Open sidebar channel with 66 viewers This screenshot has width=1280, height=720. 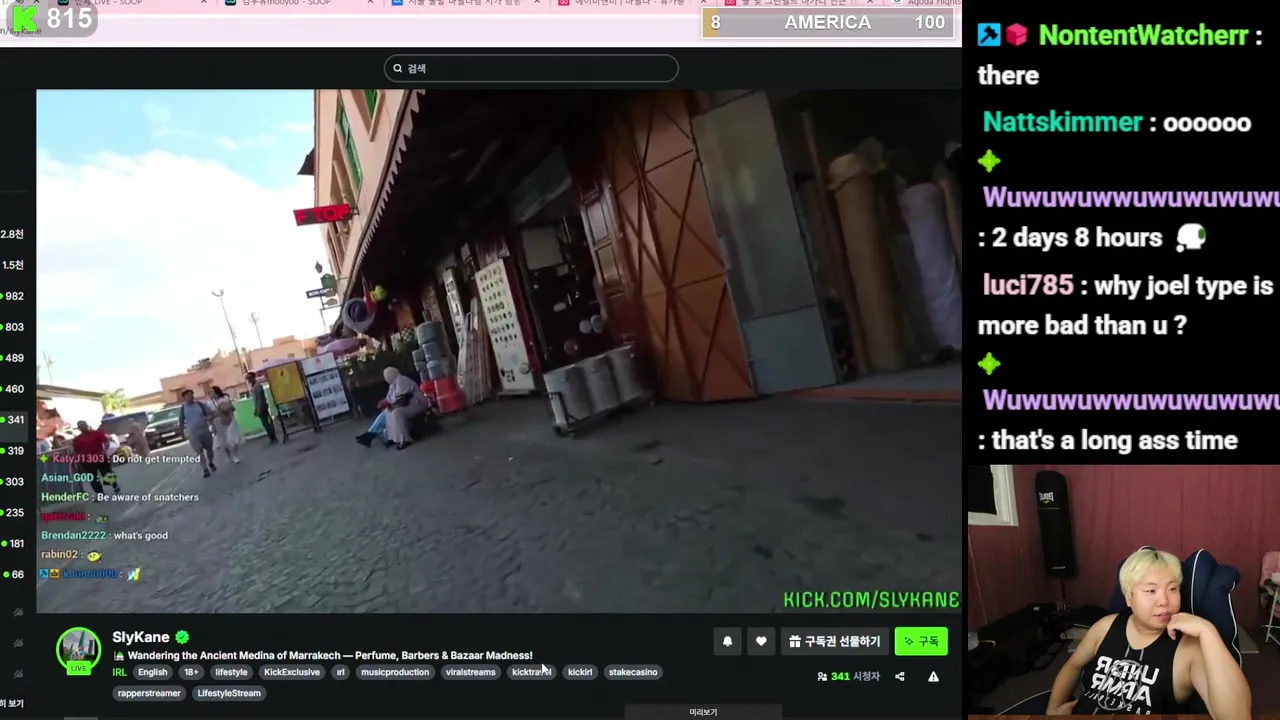click(x=12, y=575)
